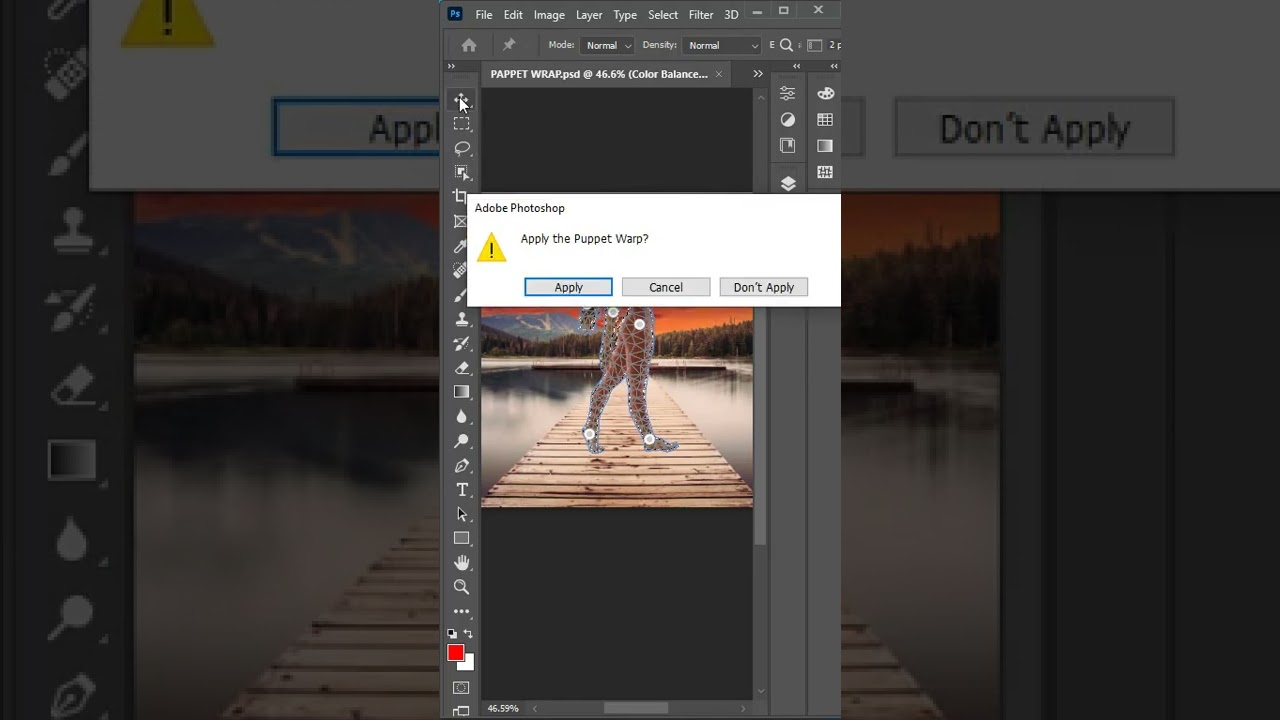Open the Edit menu
The height and width of the screenshot is (720, 1280).
(513, 15)
